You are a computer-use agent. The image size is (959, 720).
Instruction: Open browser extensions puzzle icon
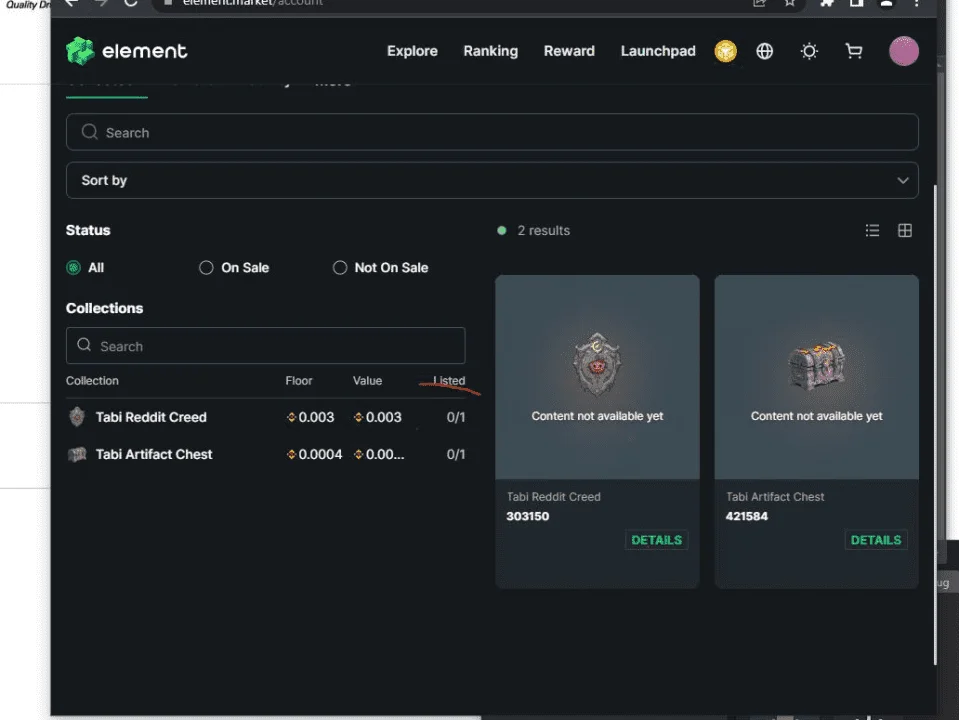827,2
